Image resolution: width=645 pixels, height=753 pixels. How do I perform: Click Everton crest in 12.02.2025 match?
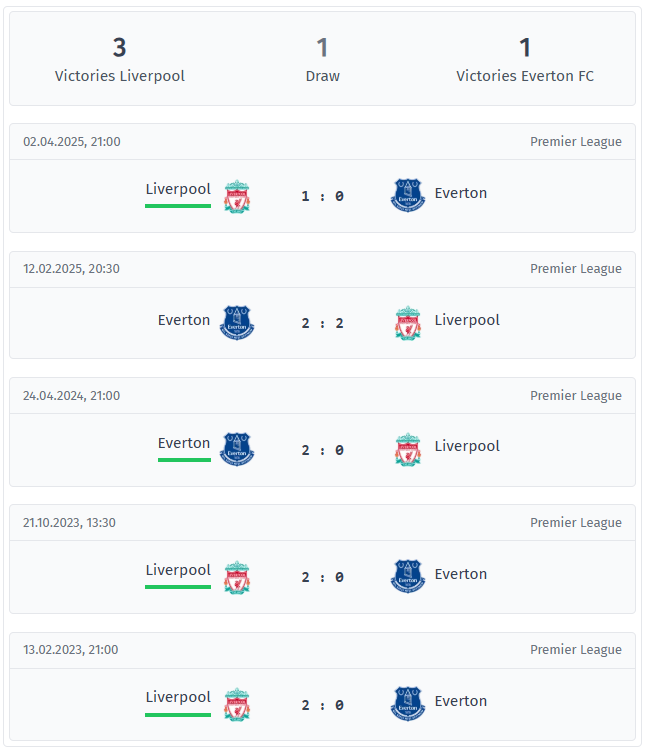point(237,323)
